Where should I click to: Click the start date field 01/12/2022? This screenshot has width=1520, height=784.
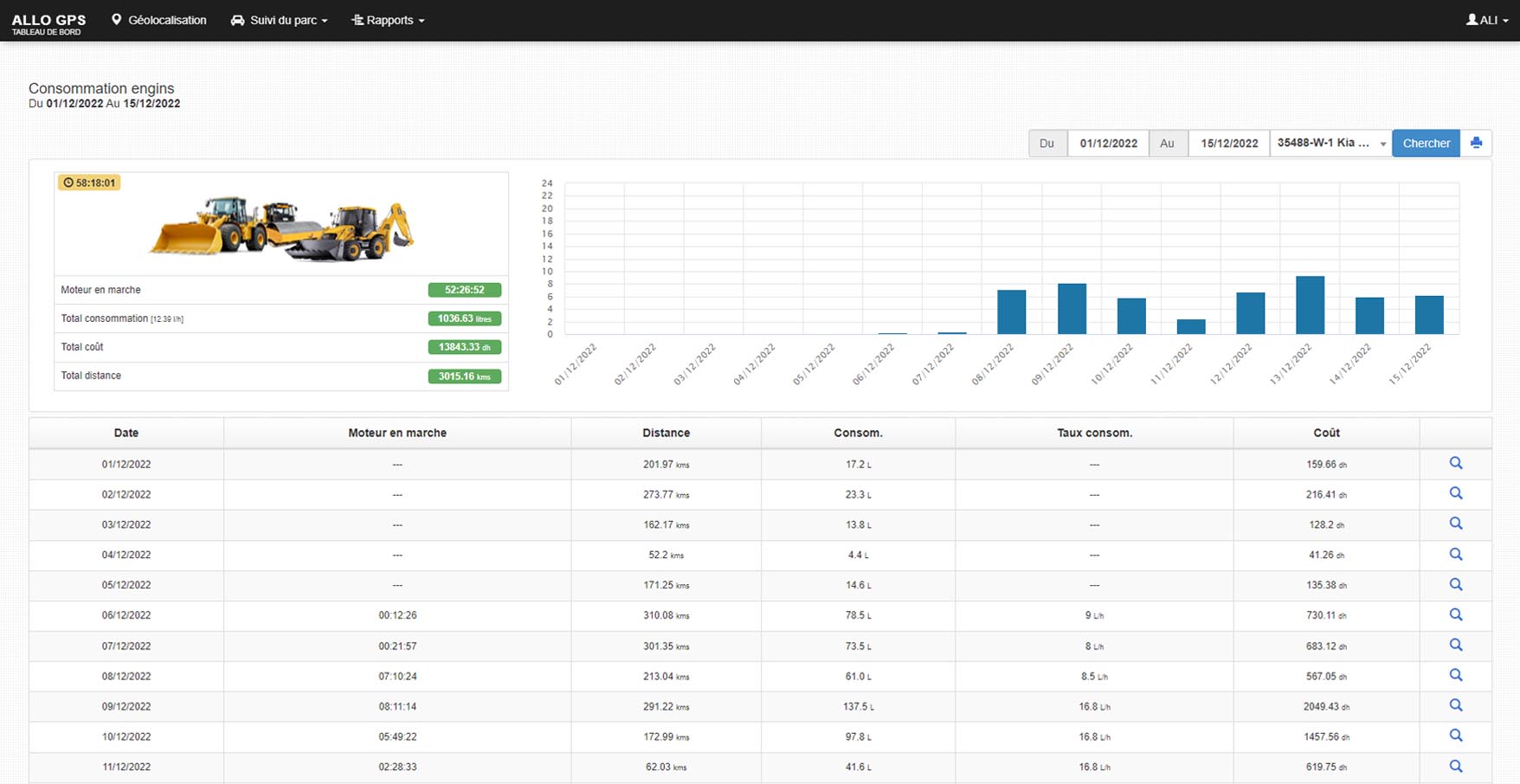click(x=1108, y=143)
